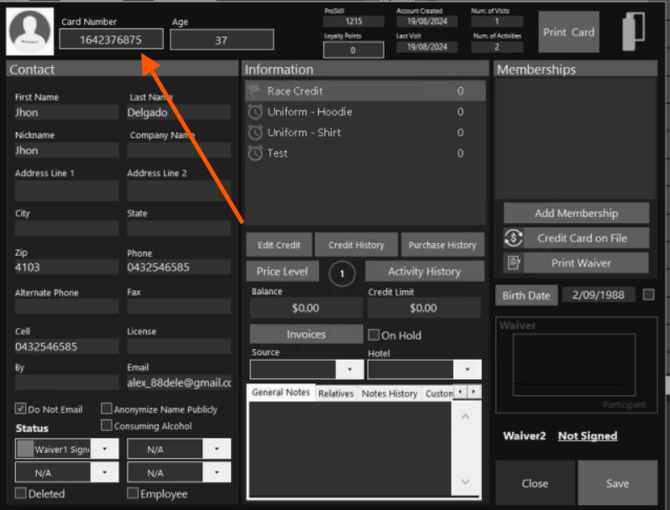This screenshot has height=510, width=670.
Task: Click the clock icon beside Uniform - Hoodie
Action: (255, 112)
